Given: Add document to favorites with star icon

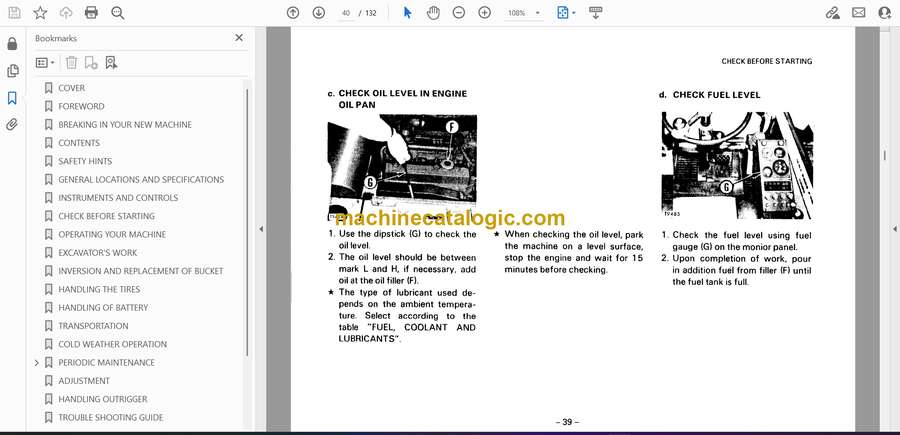Looking at the screenshot, I should [x=40, y=13].
